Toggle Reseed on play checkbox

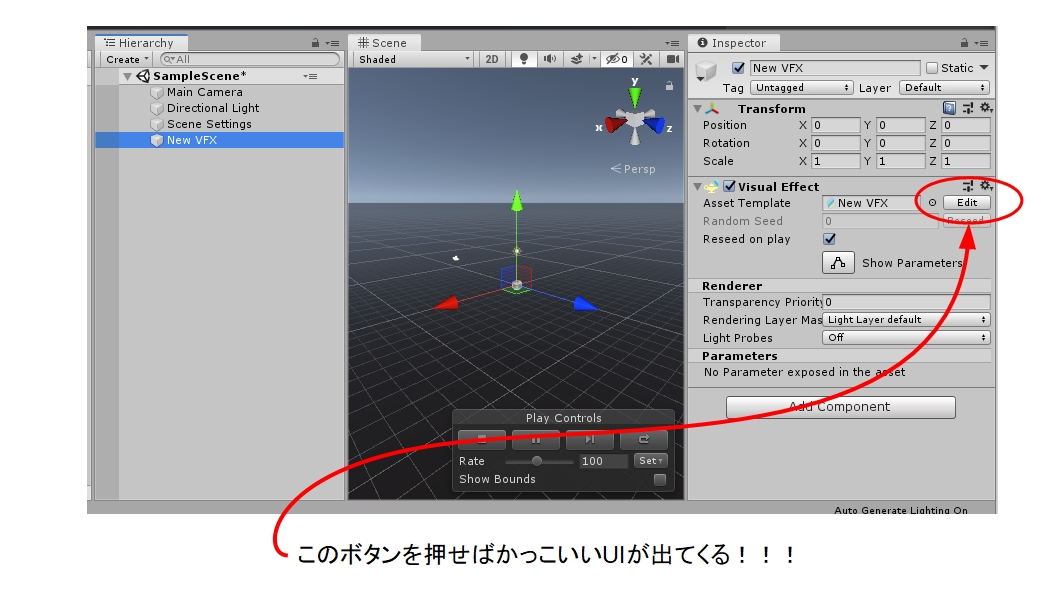pyautogui.click(x=829, y=239)
